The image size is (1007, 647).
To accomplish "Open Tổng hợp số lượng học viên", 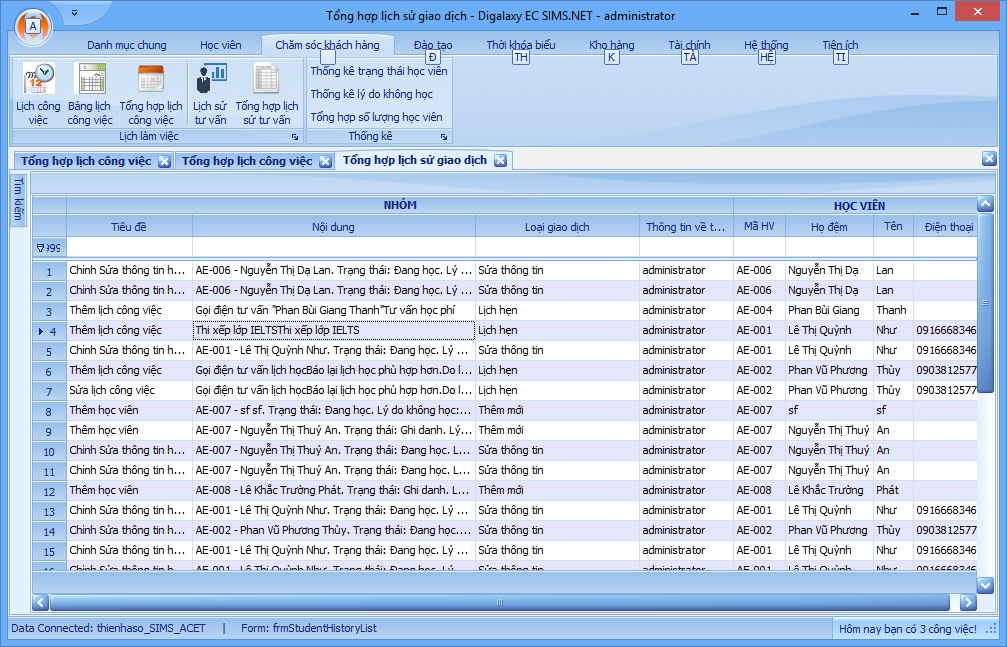I will (376, 117).
